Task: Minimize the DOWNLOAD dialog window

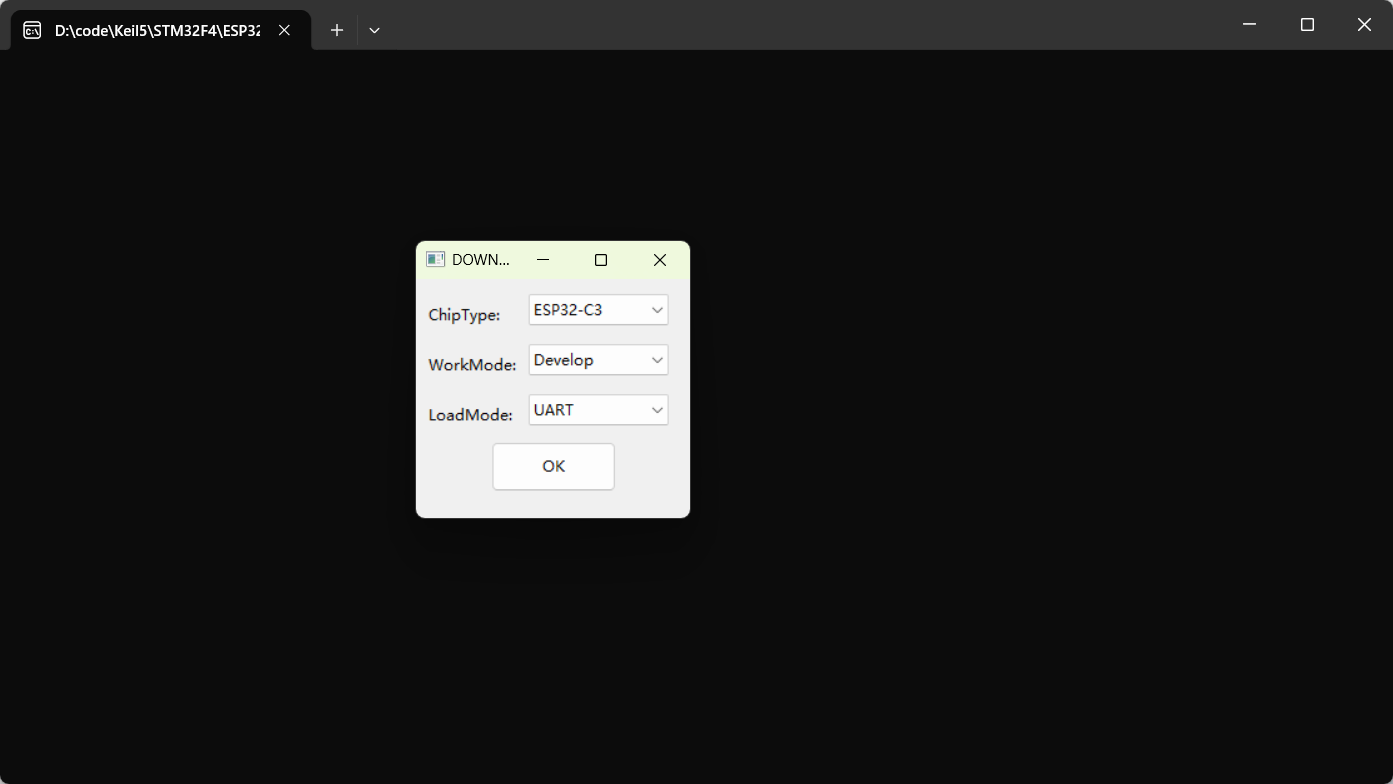Action: (x=543, y=260)
